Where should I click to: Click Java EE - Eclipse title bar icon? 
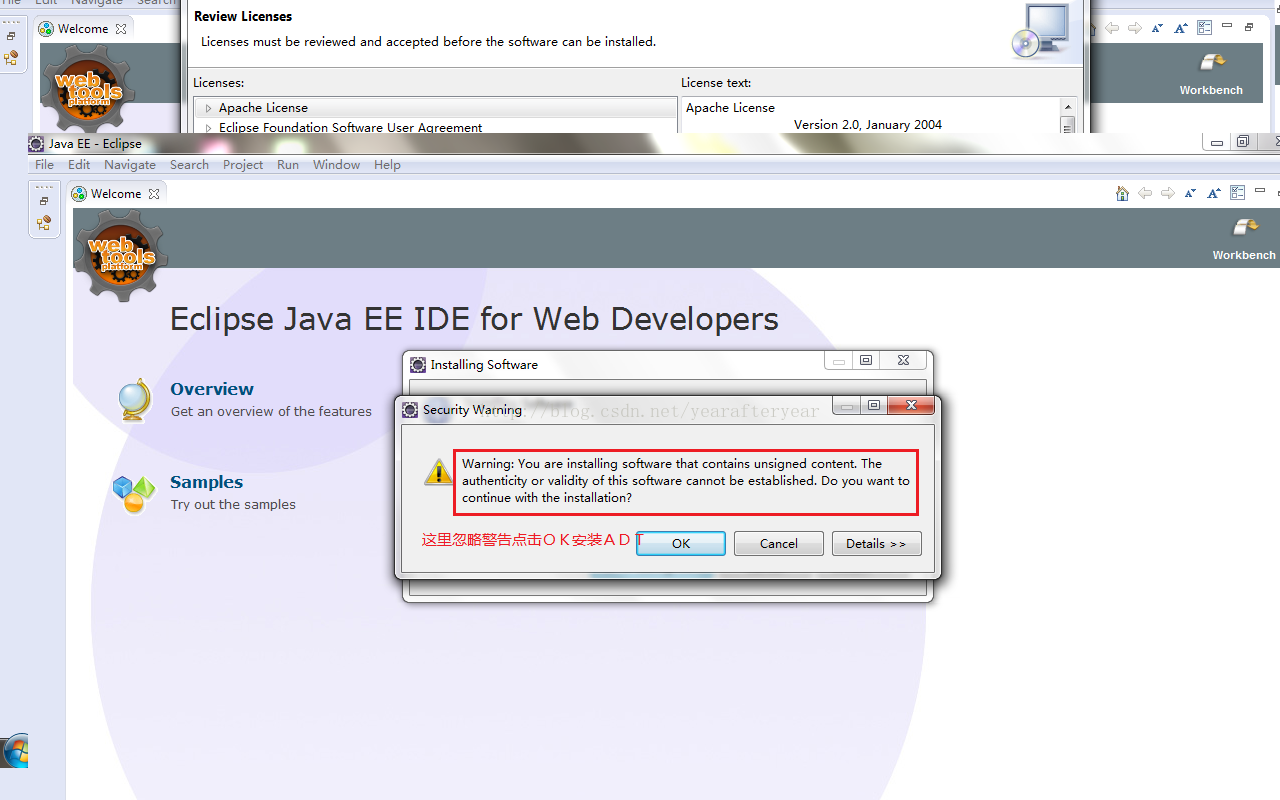(x=36, y=143)
